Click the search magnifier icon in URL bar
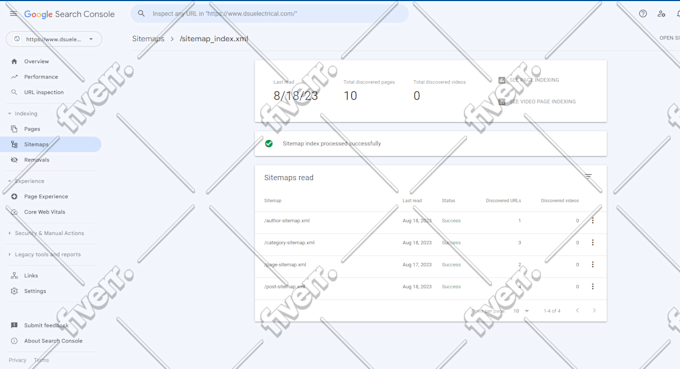The image size is (680, 369). (x=141, y=13)
